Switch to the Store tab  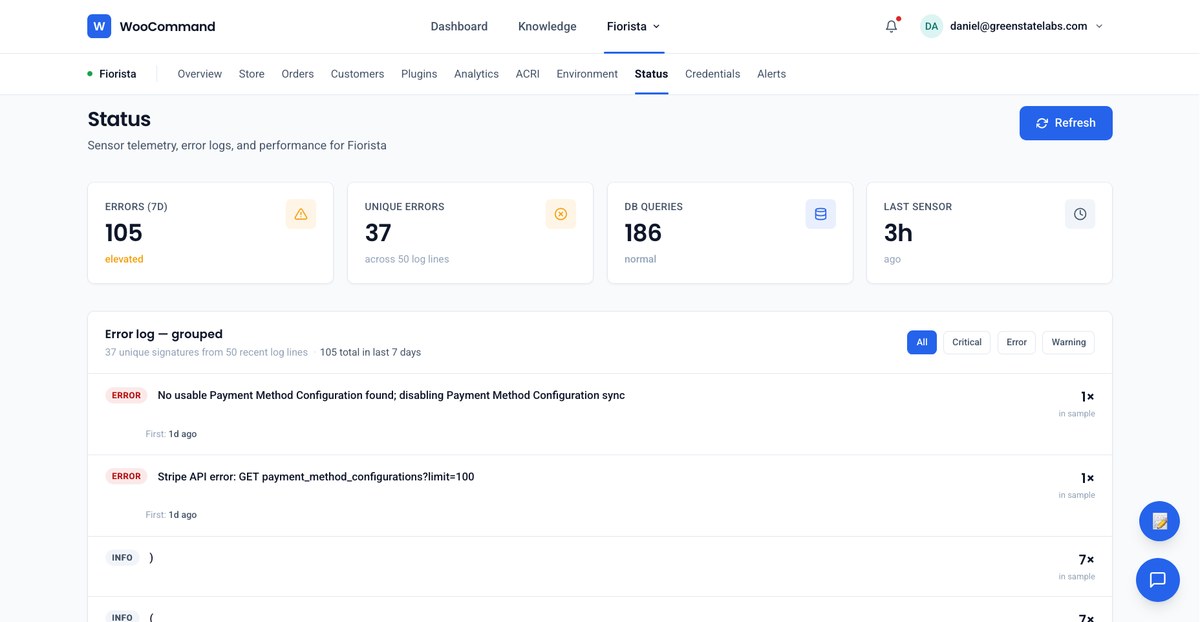[x=252, y=74]
